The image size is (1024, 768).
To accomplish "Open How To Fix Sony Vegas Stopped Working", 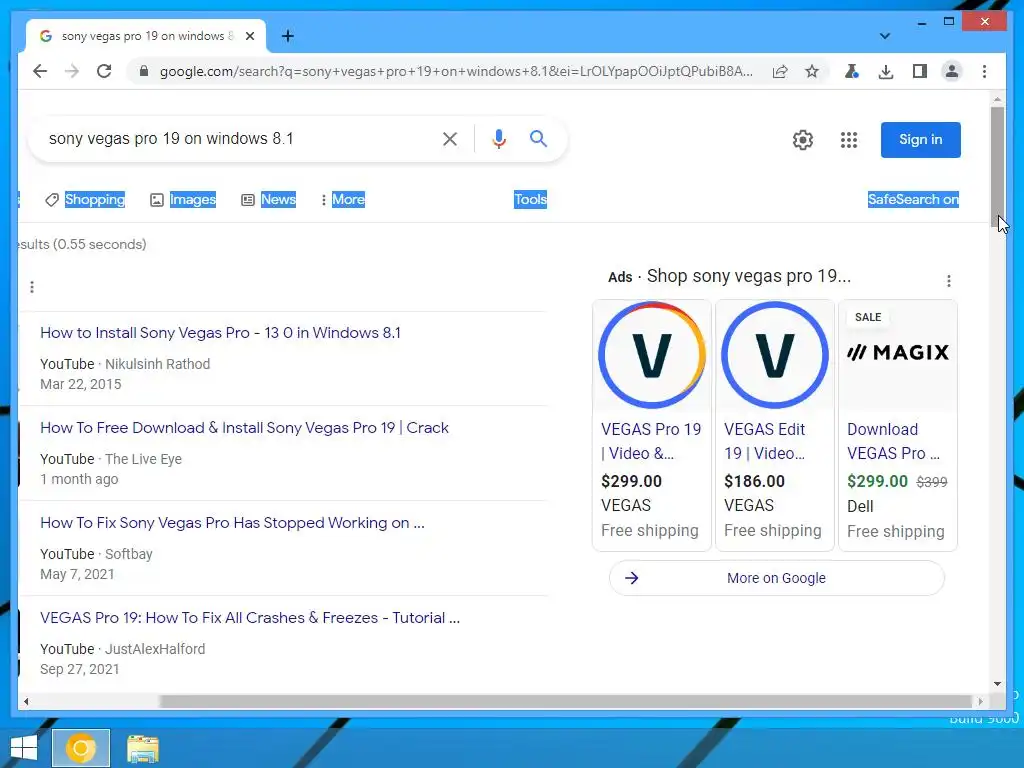I will tap(232, 522).
